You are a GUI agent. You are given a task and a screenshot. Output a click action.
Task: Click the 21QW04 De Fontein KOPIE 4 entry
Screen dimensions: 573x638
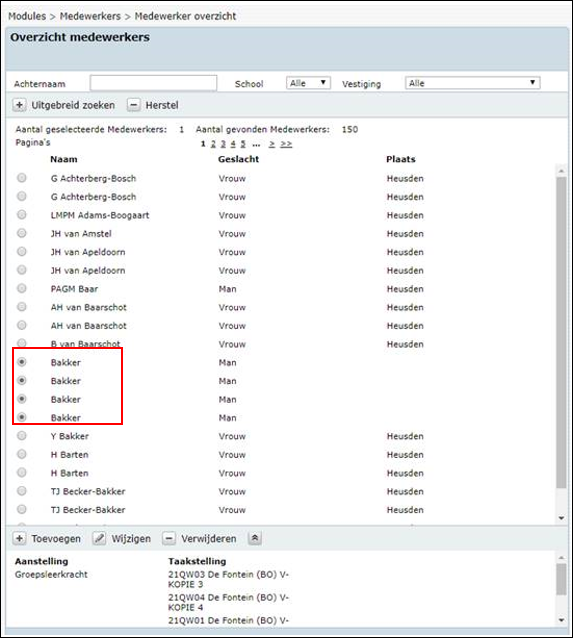click(228, 602)
